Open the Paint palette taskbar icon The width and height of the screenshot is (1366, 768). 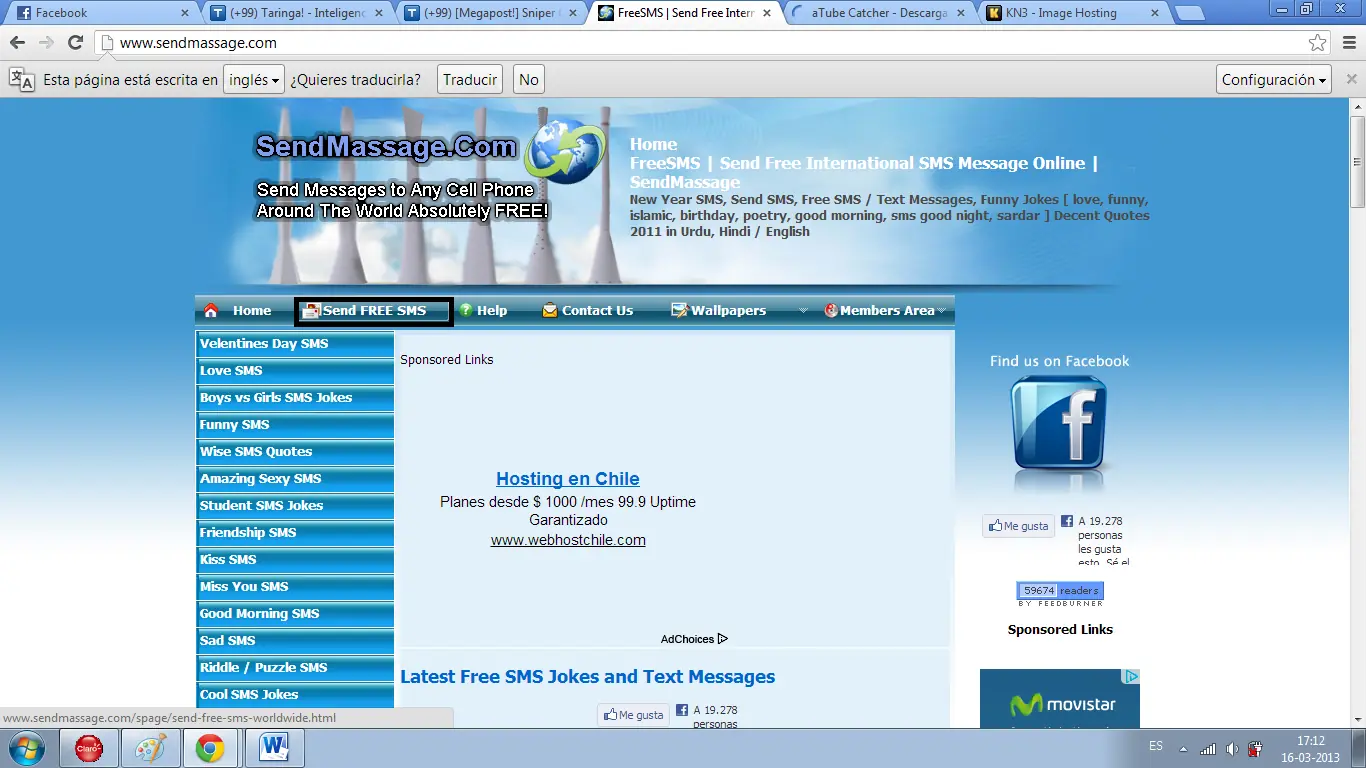(x=151, y=748)
